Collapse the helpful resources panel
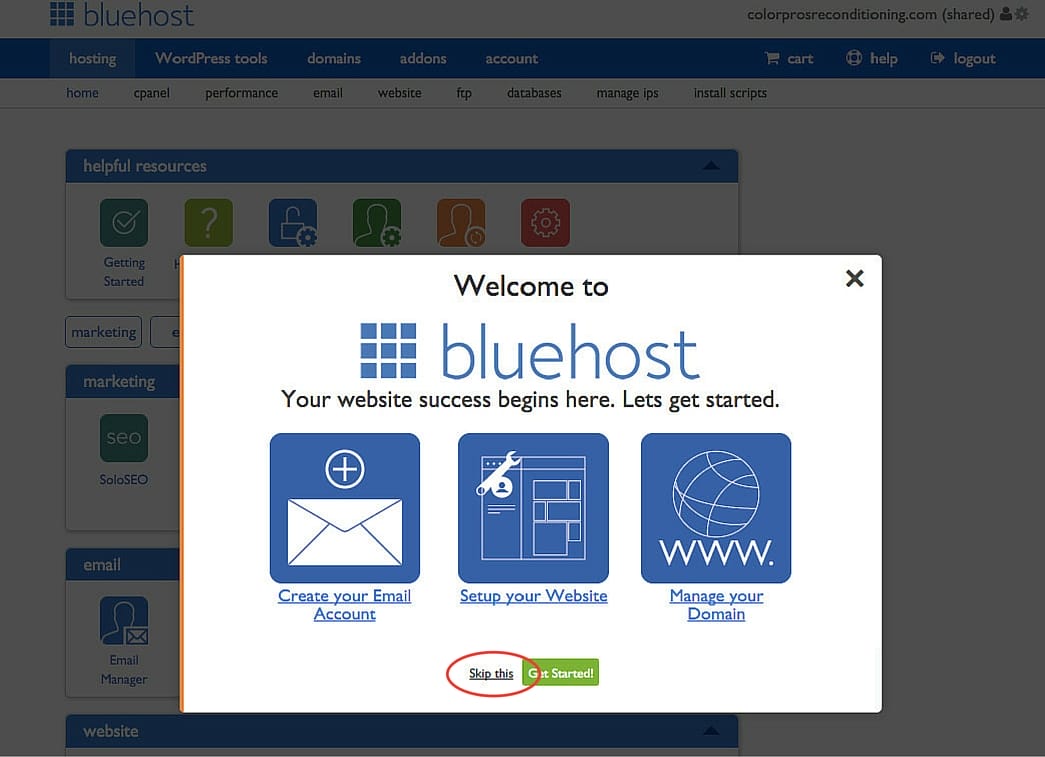Viewport: 1045px width, 757px height. (710, 166)
